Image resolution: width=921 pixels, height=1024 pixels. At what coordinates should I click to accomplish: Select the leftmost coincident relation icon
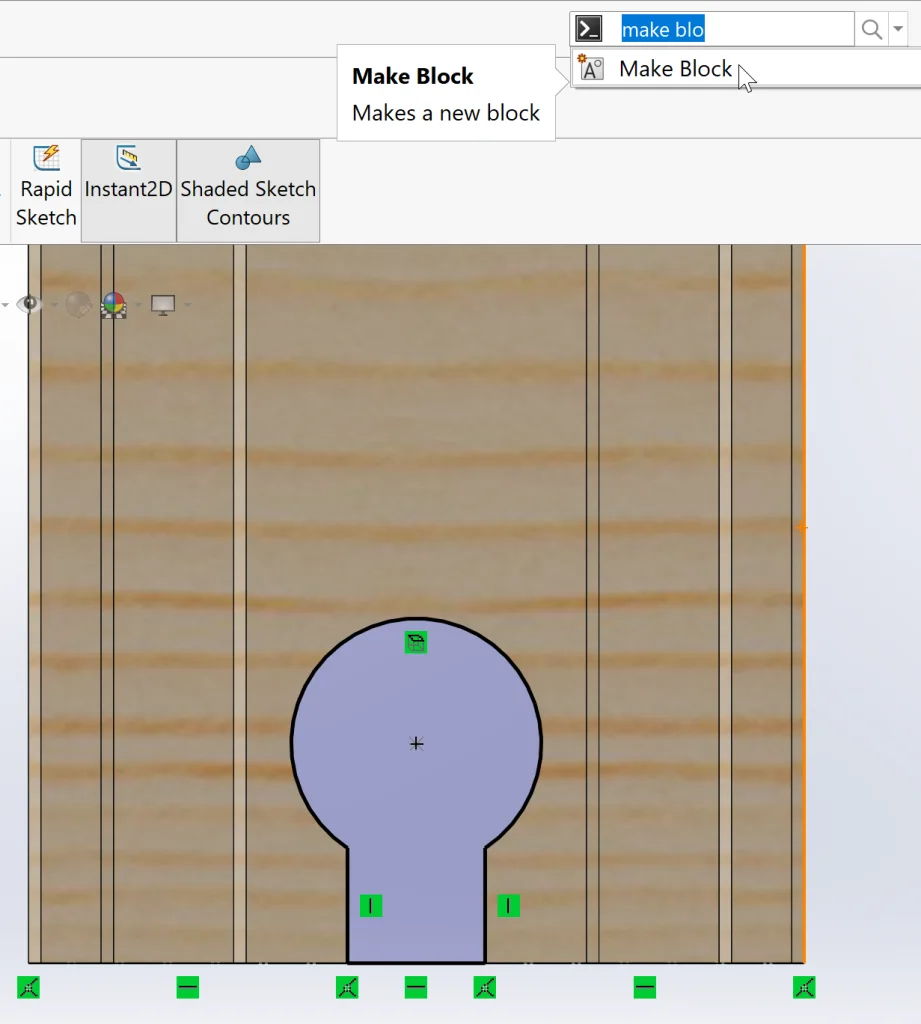(x=28, y=987)
